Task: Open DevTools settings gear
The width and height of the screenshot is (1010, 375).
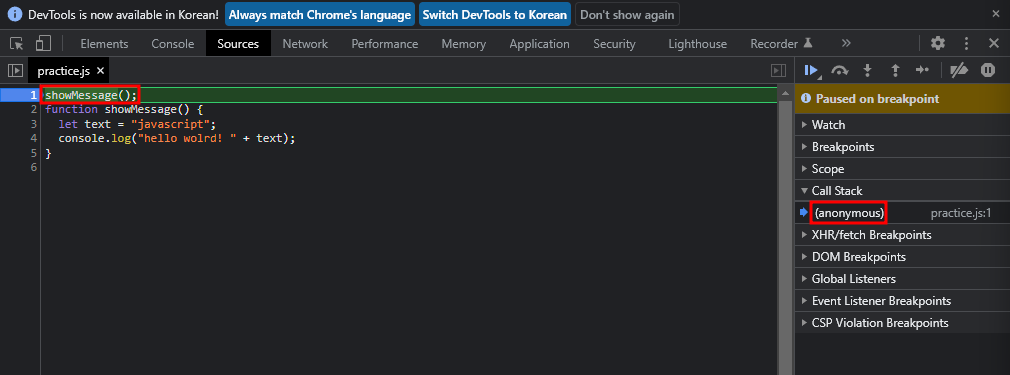Action: [938, 43]
